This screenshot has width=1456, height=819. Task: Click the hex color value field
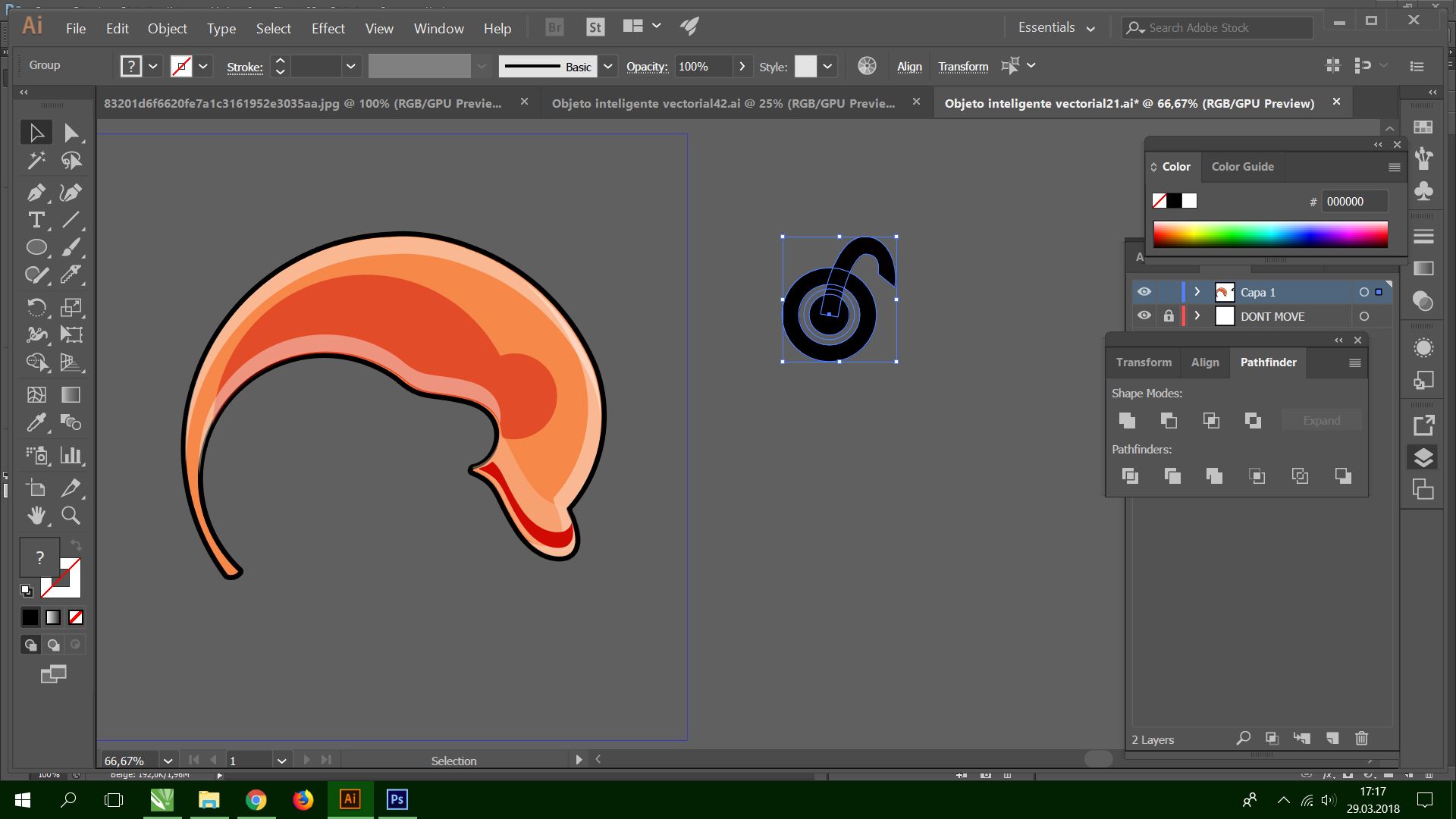coord(1355,201)
